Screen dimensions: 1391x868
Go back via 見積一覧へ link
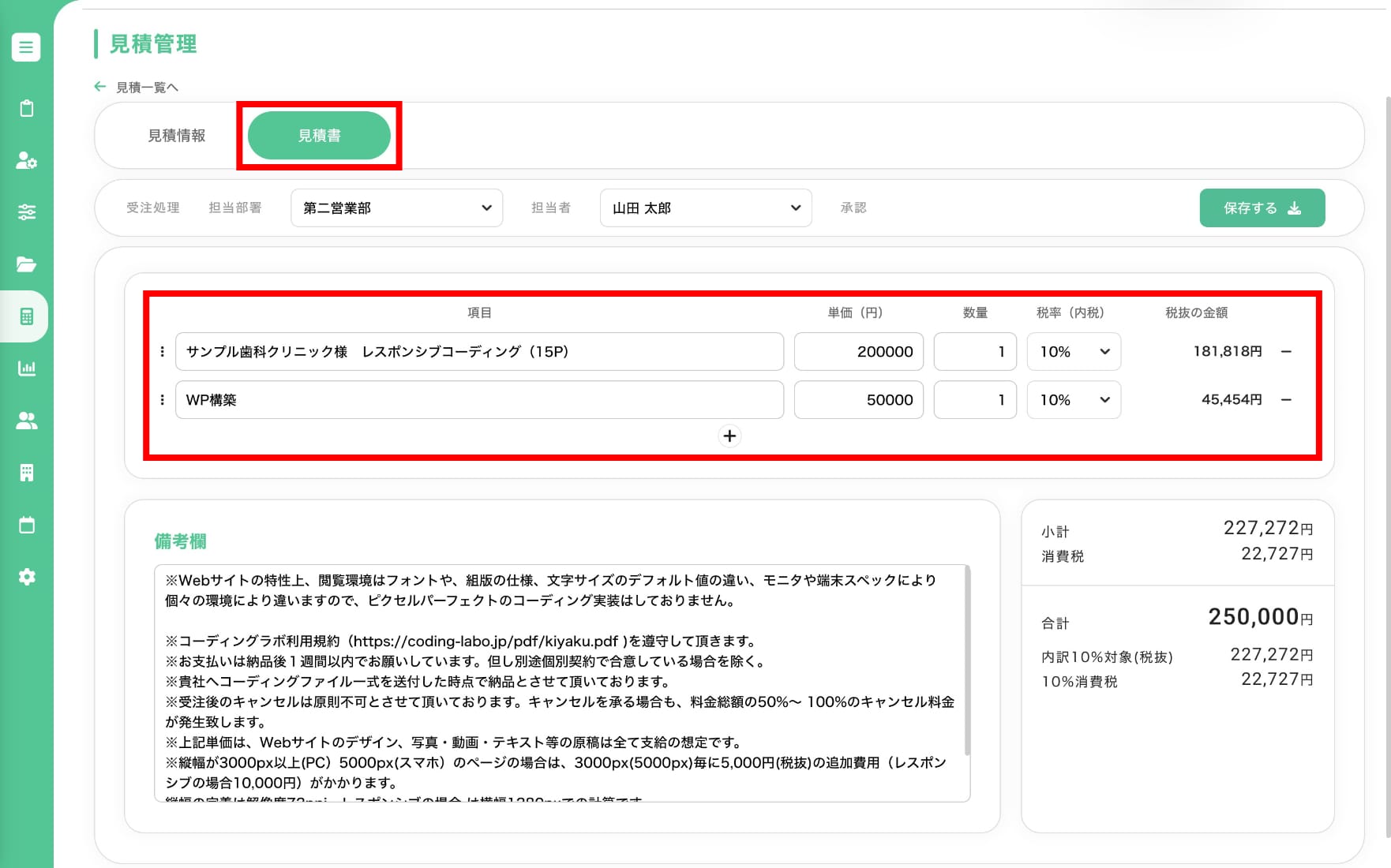tap(147, 88)
